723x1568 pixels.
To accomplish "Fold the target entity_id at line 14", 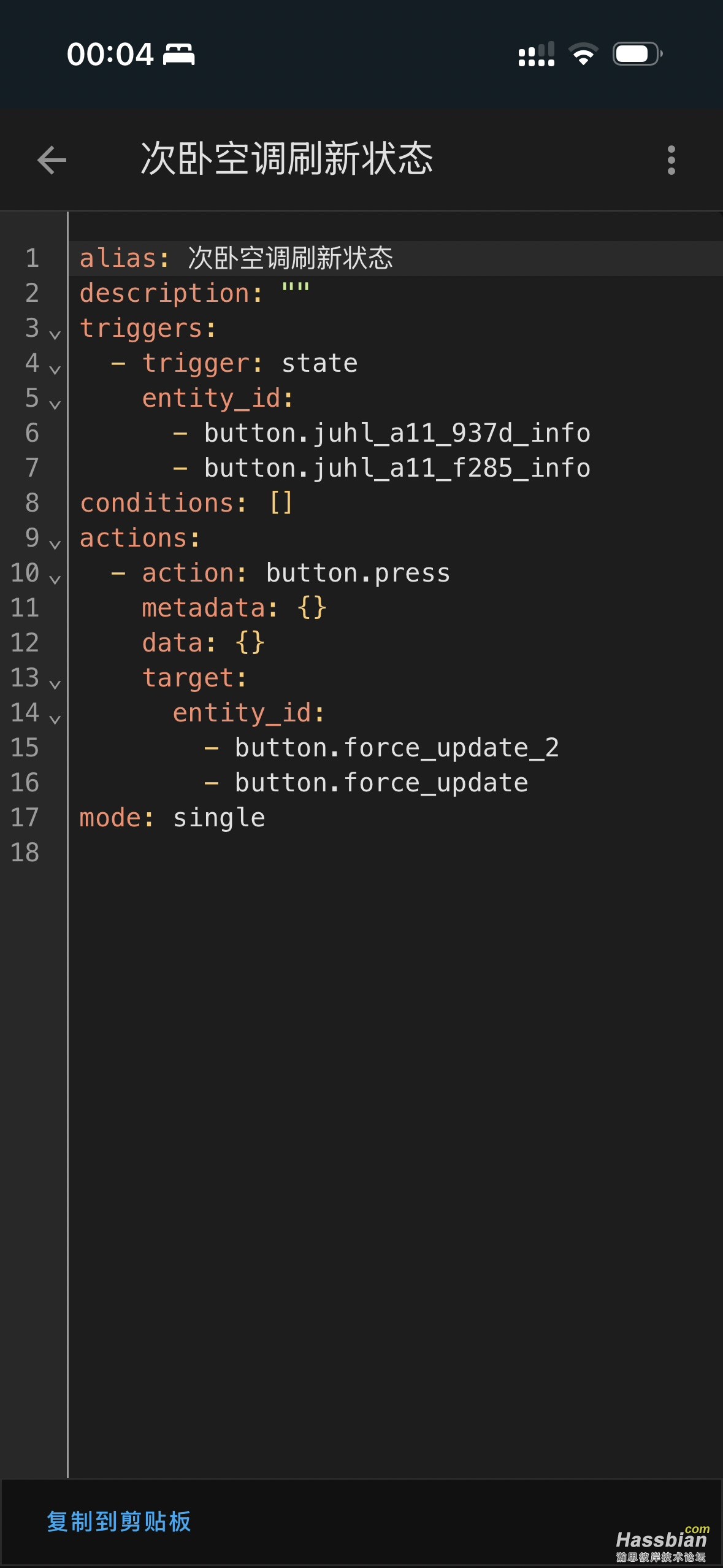I will click(55, 719).
